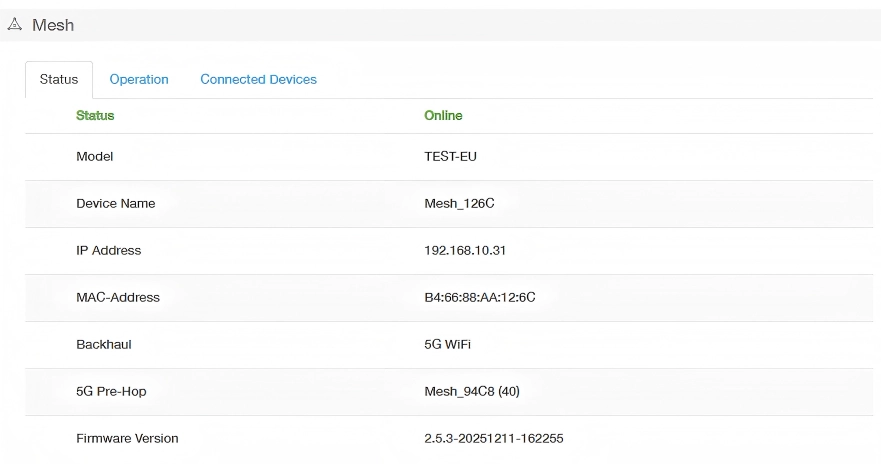Click the 5G Pre-Hop label

click(x=111, y=392)
